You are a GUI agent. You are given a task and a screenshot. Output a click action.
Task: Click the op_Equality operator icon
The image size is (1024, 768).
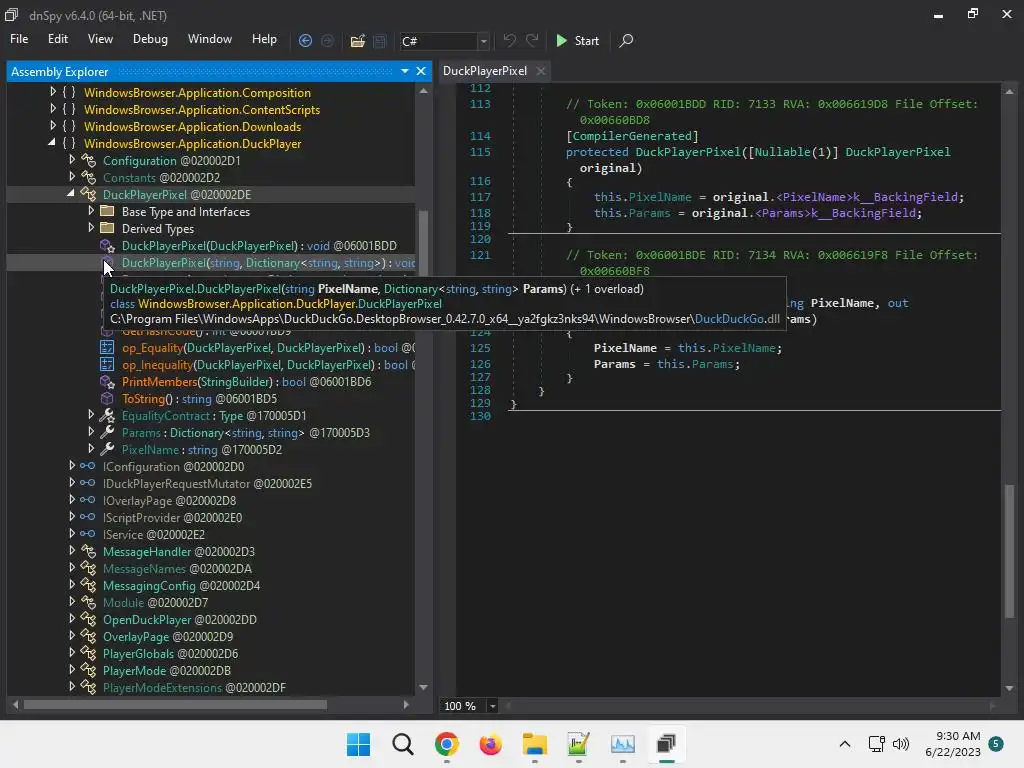pos(107,347)
